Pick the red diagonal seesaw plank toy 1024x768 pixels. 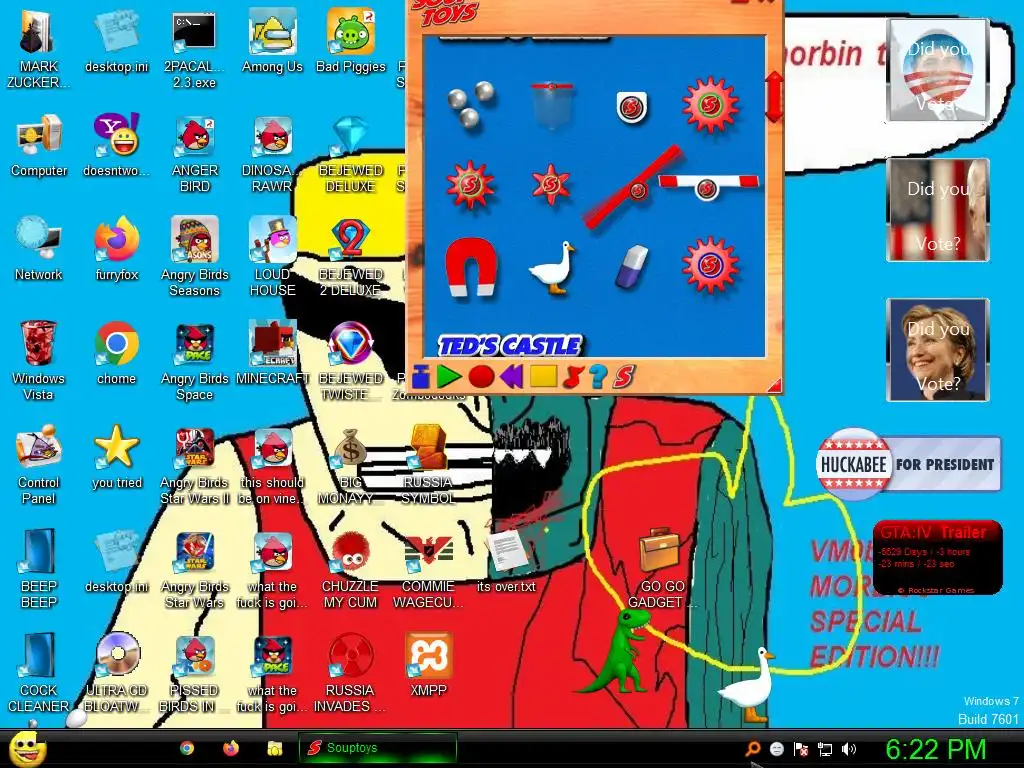coord(633,187)
